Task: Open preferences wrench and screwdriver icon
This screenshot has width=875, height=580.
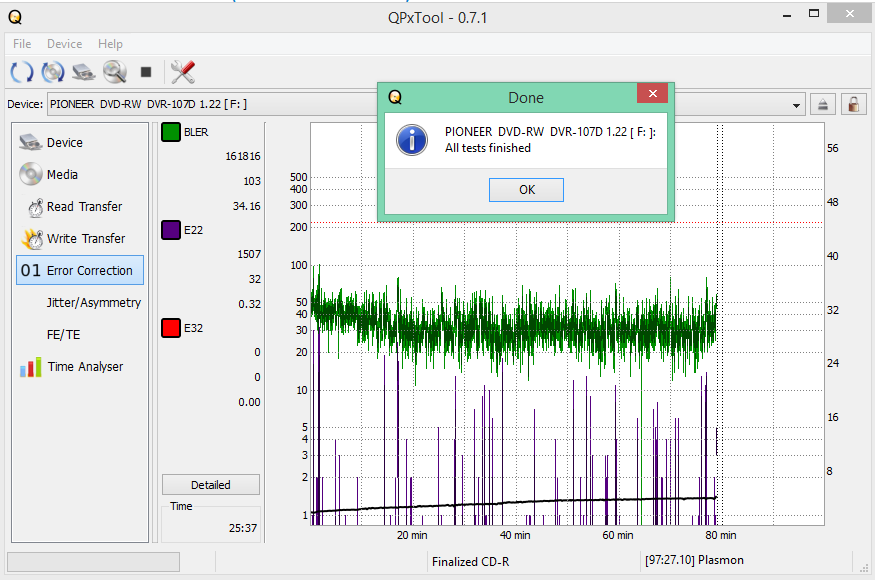Action: click(182, 72)
